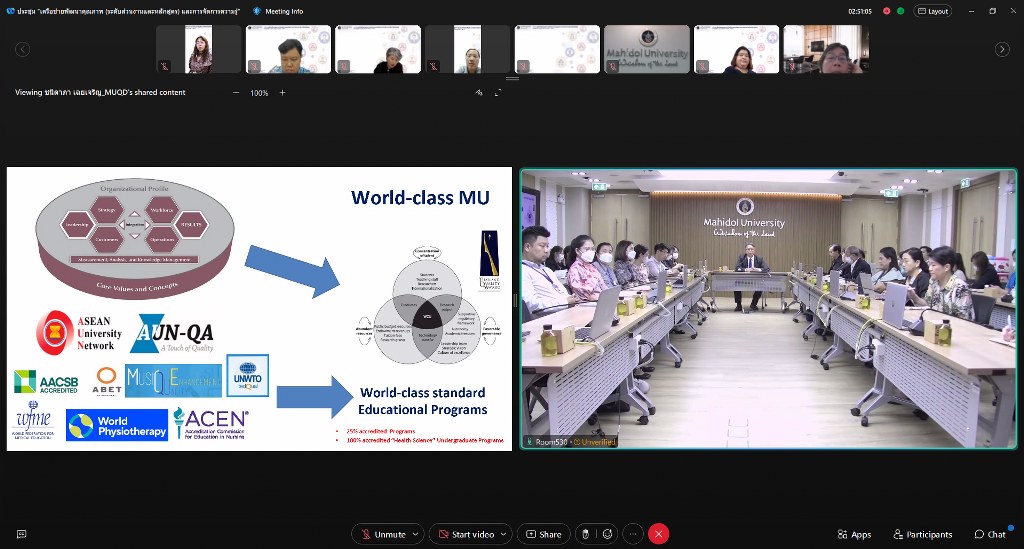Select thumbnail of person in blue shirt
The height and width of the screenshot is (549, 1024).
tap(288, 49)
